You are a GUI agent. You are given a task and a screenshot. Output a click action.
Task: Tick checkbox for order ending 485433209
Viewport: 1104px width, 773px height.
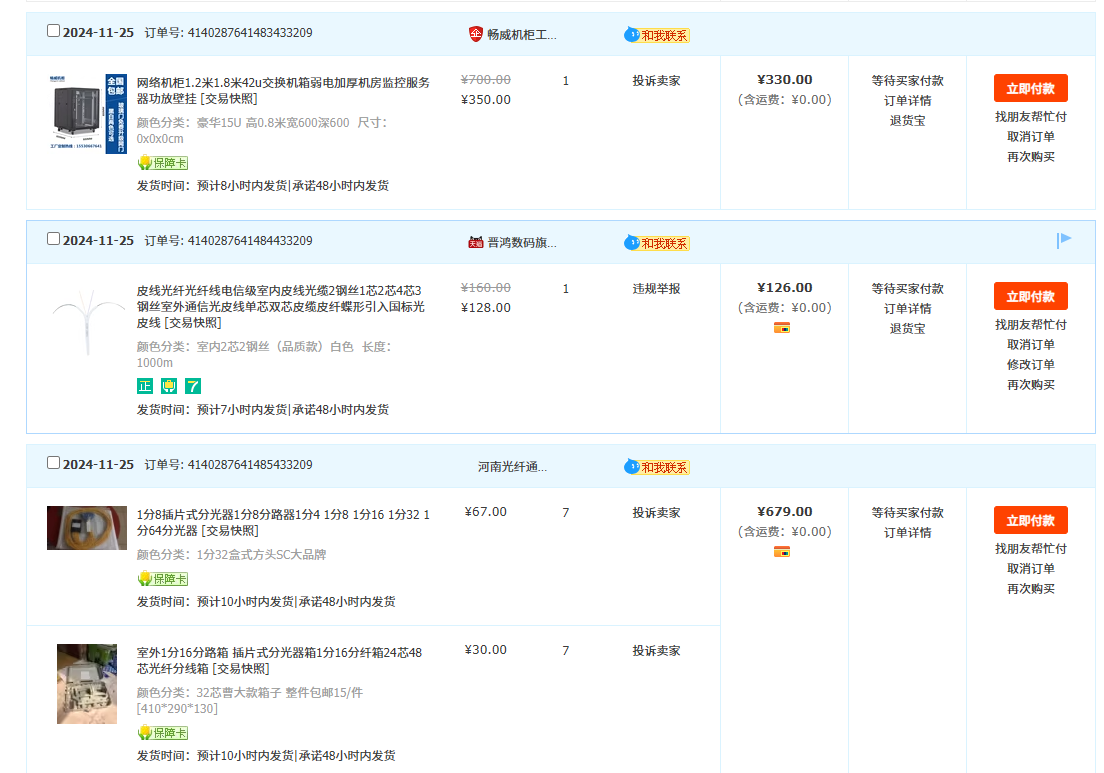click(x=54, y=463)
